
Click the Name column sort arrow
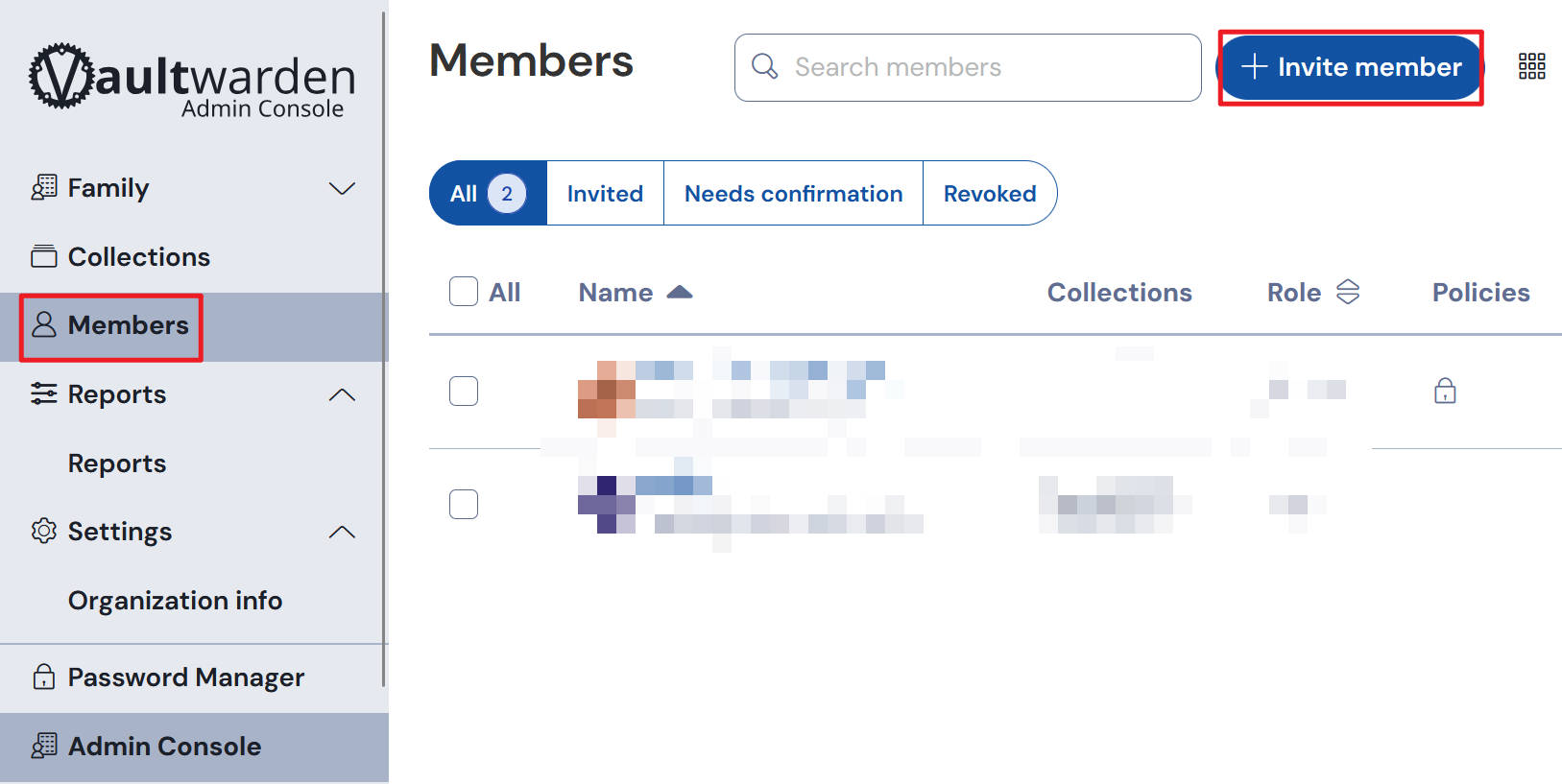click(x=680, y=292)
